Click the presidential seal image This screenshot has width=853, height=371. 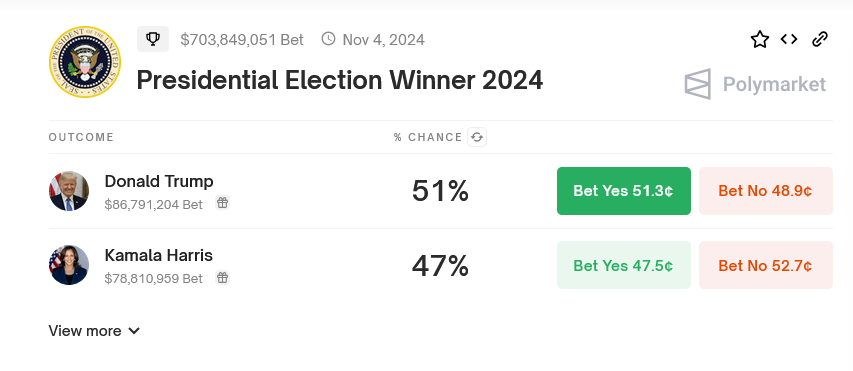coord(85,61)
